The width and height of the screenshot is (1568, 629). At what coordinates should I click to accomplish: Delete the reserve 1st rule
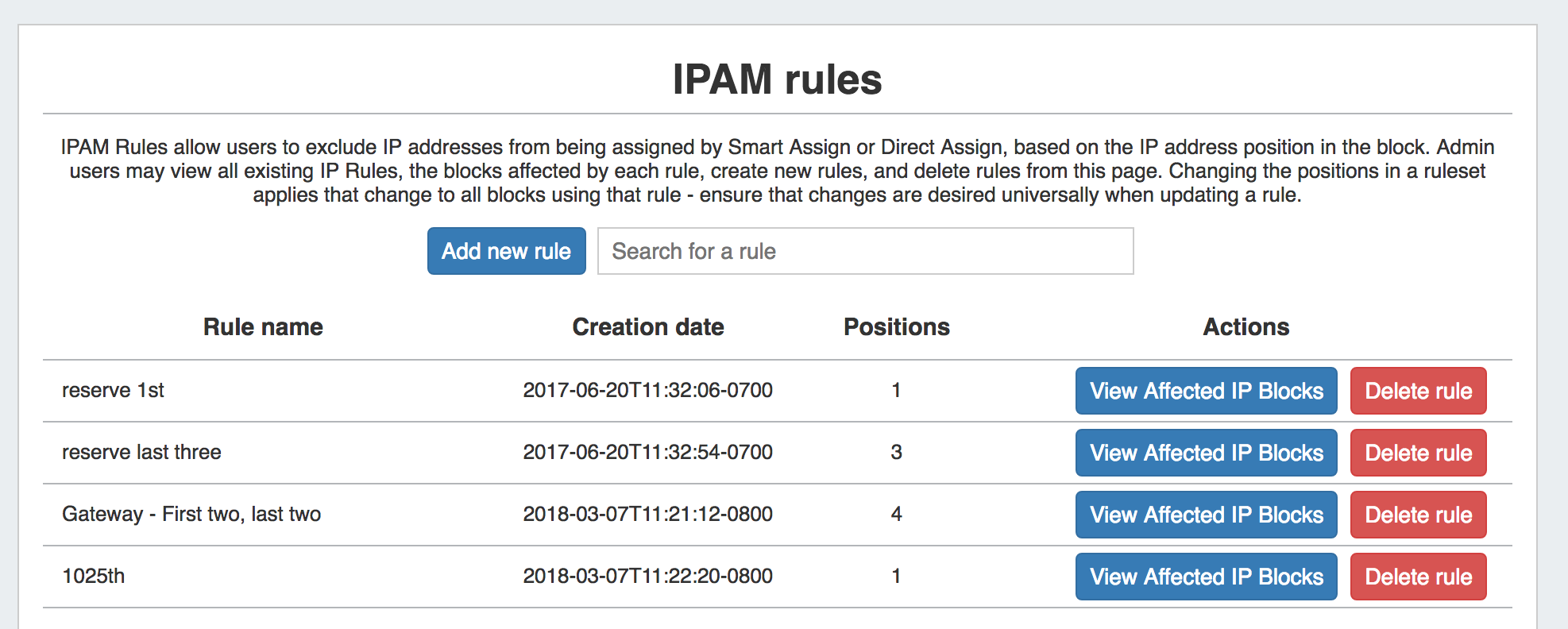click(x=1418, y=391)
